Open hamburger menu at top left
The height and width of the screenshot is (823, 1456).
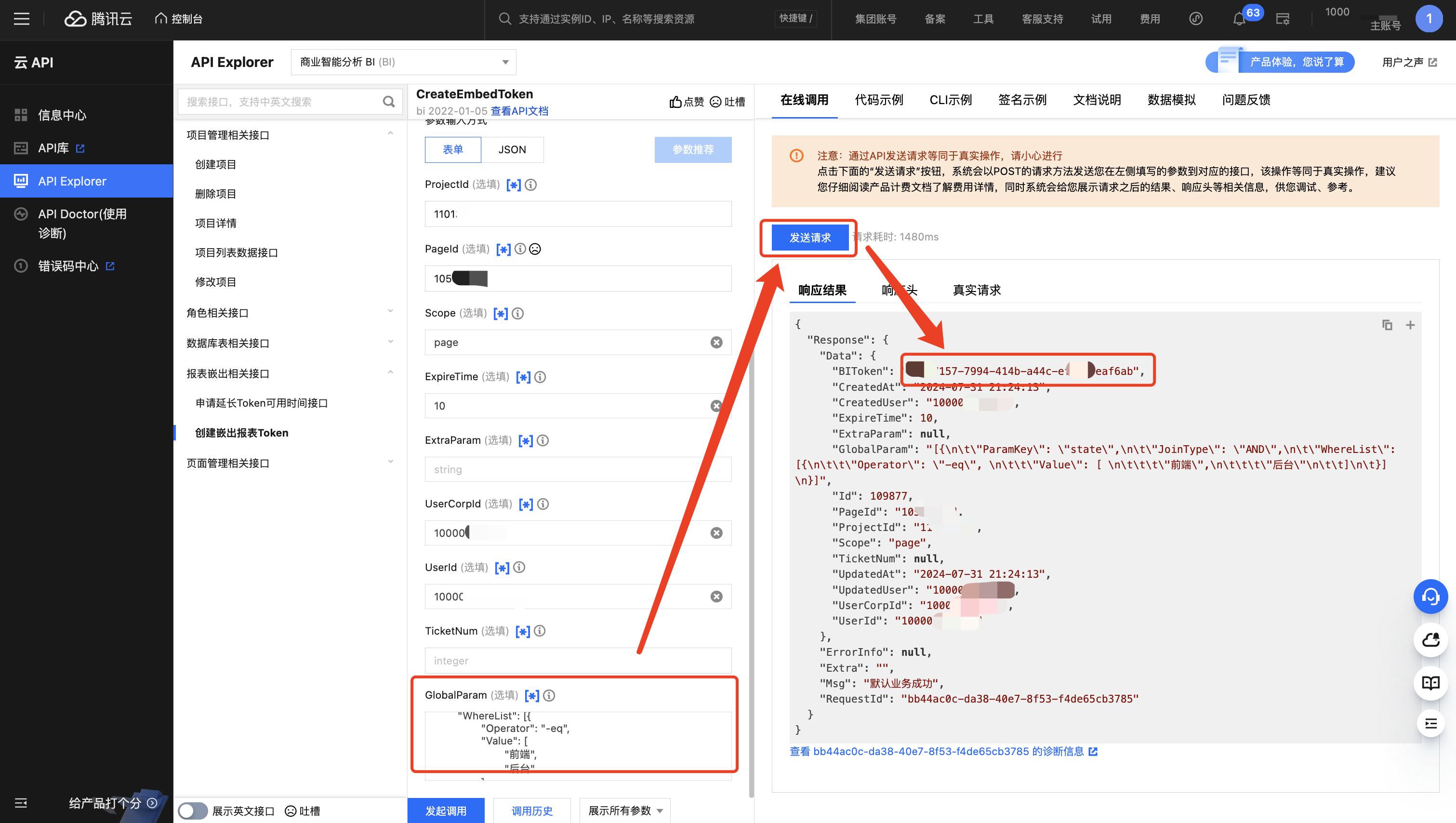click(x=22, y=19)
